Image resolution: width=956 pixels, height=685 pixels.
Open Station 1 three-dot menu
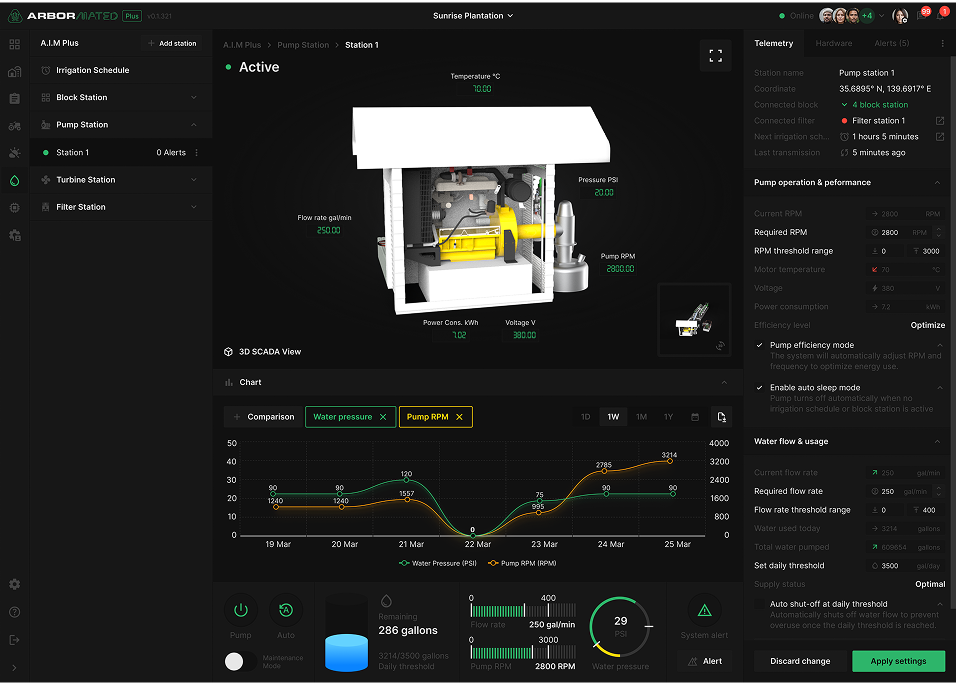(196, 152)
